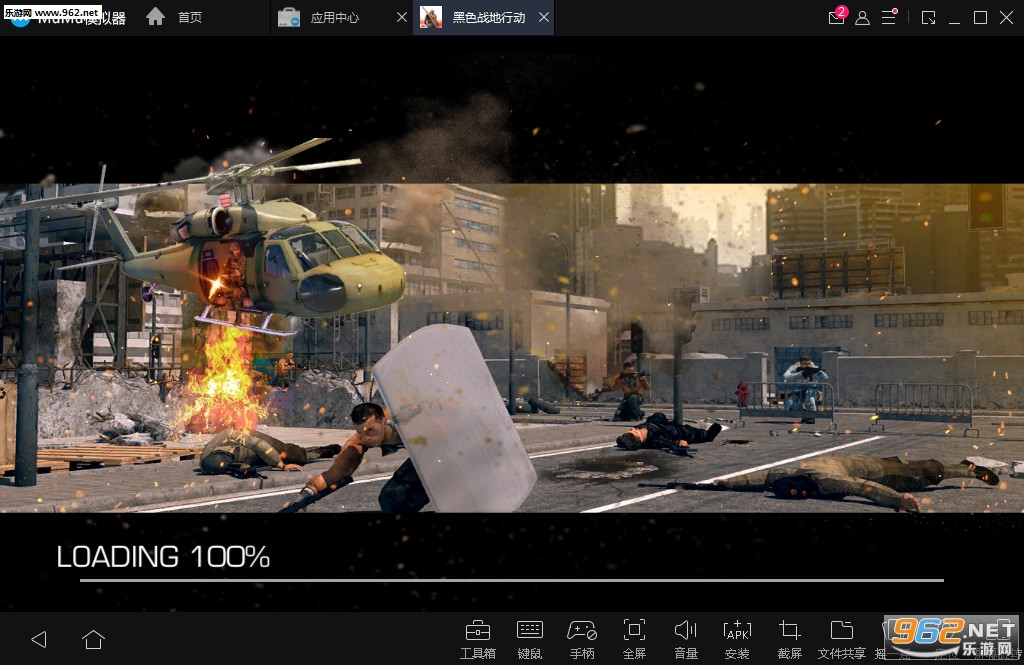
Task: Click the 应用中心 tab app icon
Action: pos(289,18)
